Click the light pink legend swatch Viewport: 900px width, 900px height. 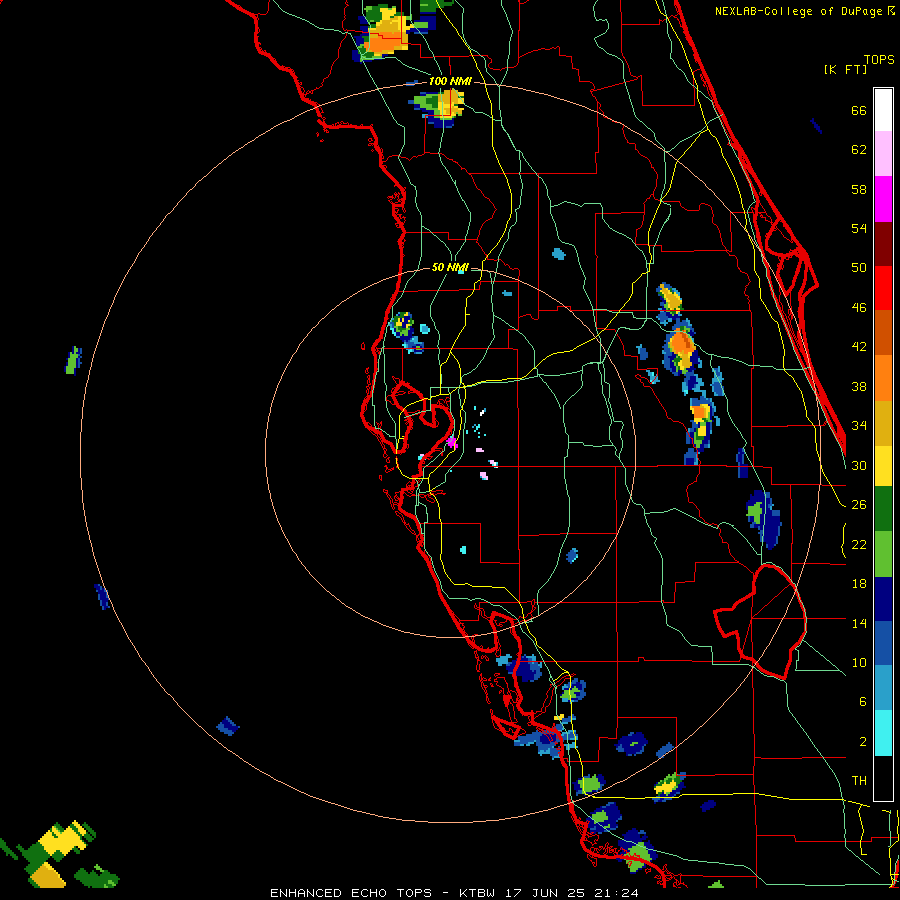[x=883, y=154]
